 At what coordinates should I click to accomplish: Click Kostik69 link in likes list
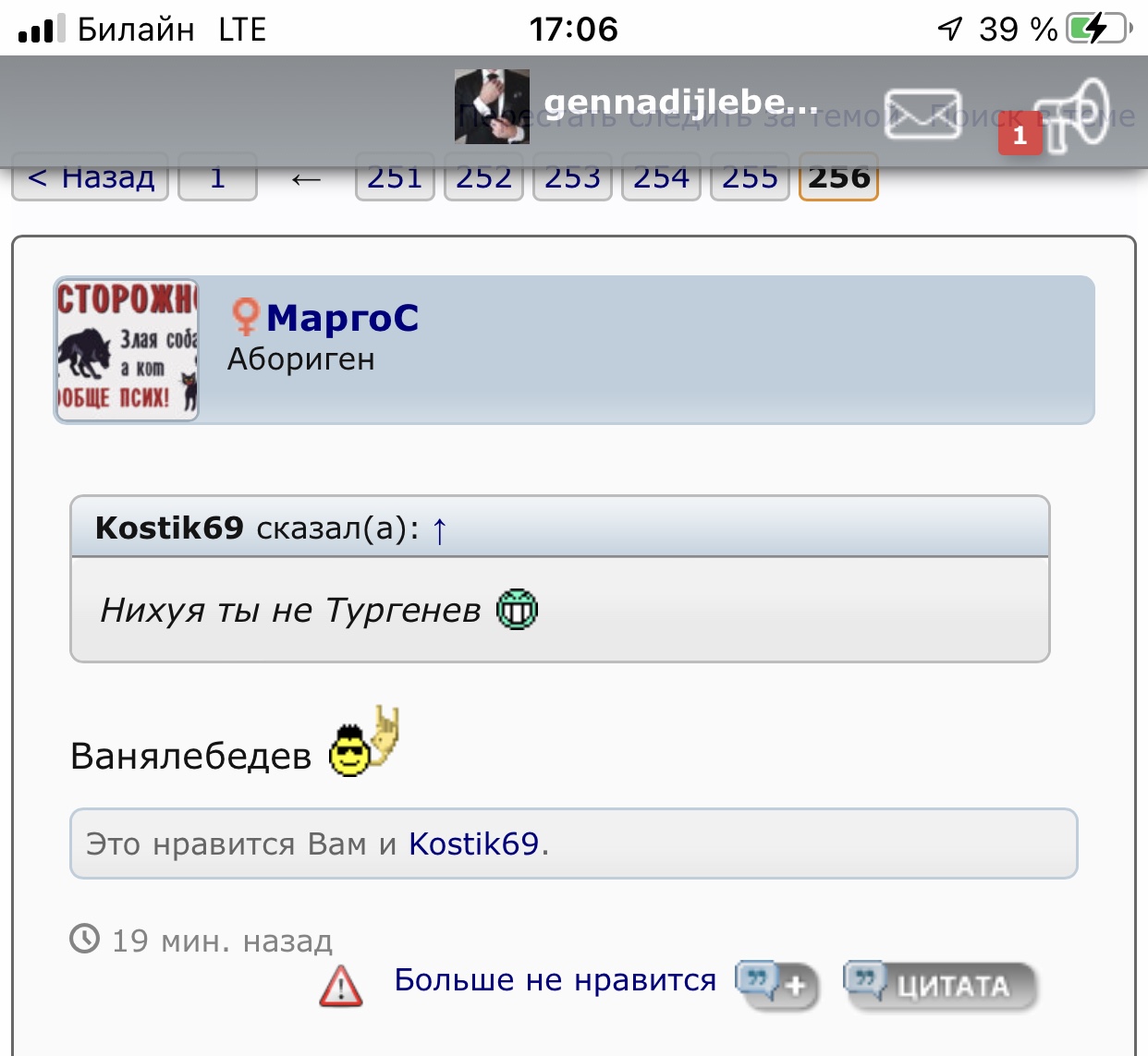(473, 844)
